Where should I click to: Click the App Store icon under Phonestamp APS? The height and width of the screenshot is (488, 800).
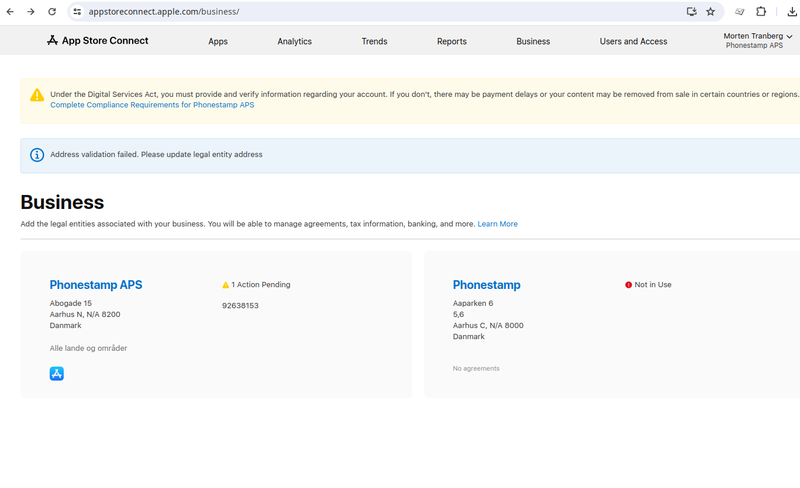[57, 374]
